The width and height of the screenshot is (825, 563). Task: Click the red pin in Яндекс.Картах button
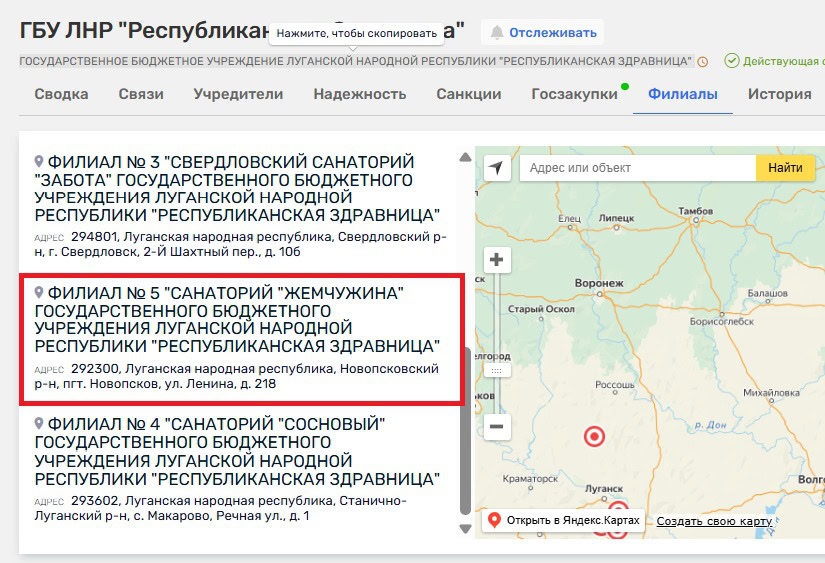pos(494,520)
